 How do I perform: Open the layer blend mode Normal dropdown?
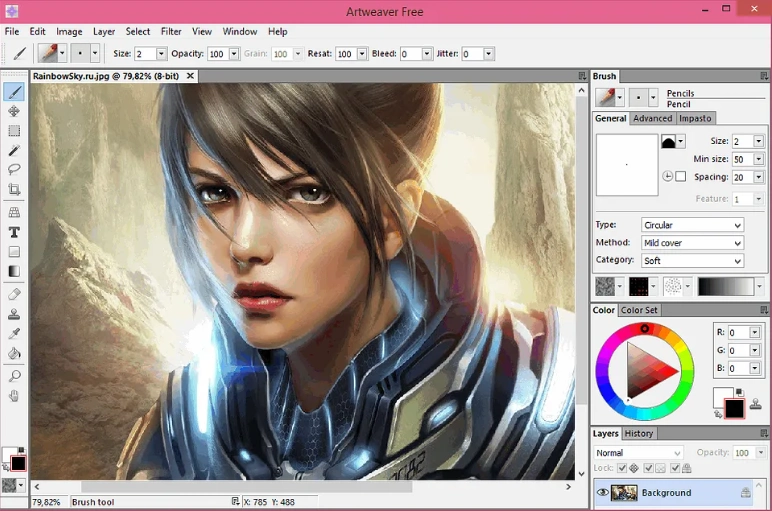click(638, 452)
